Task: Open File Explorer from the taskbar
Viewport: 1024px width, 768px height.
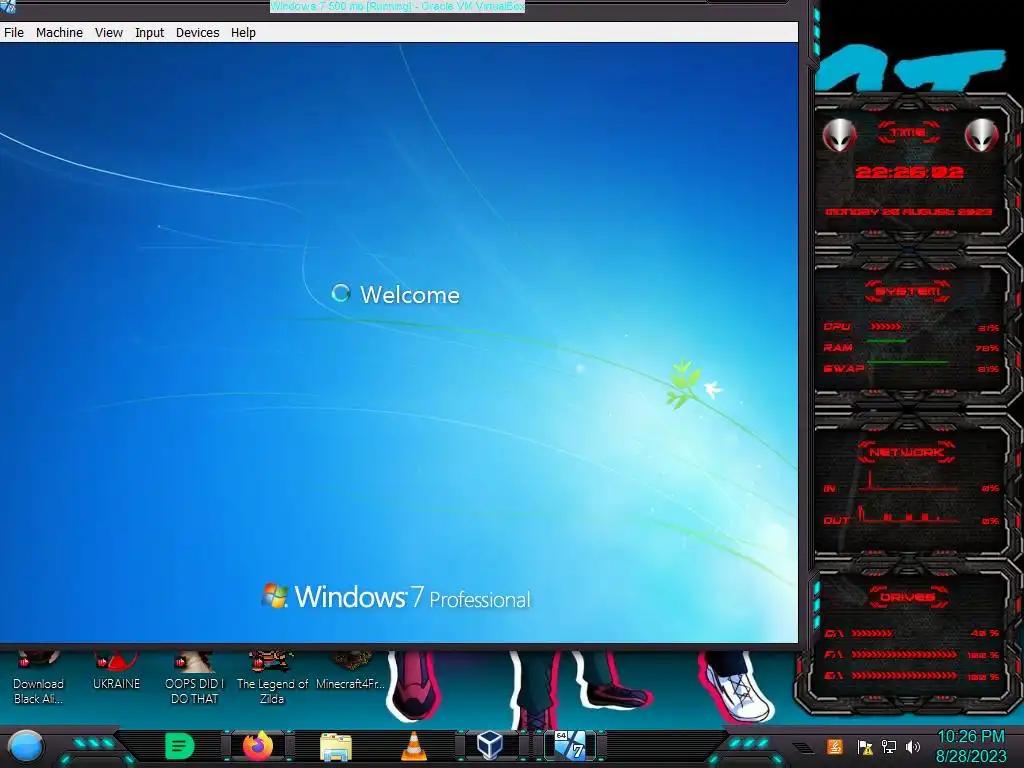Action: point(336,747)
